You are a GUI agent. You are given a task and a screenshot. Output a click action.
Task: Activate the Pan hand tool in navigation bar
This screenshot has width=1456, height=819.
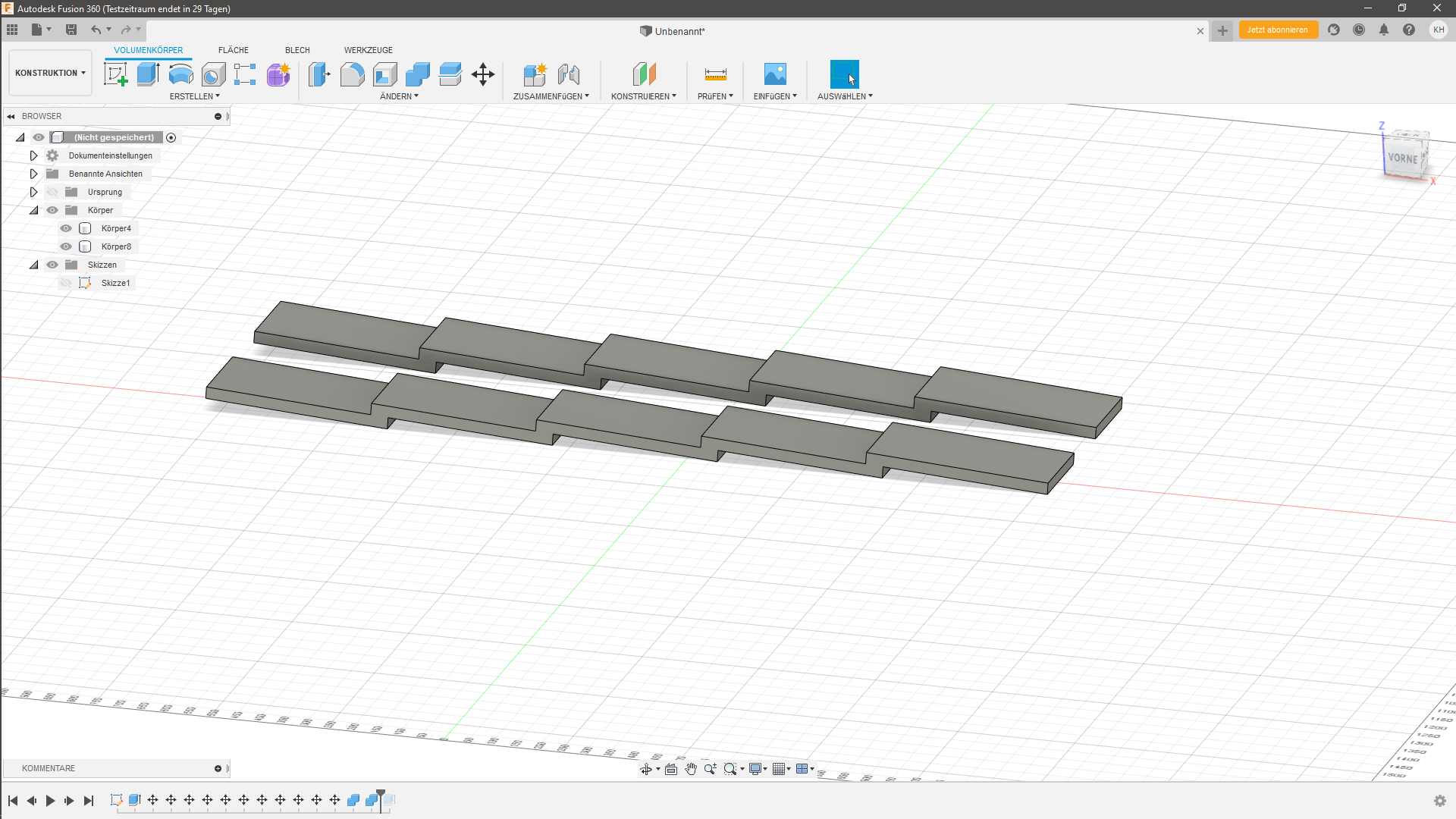point(691,768)
